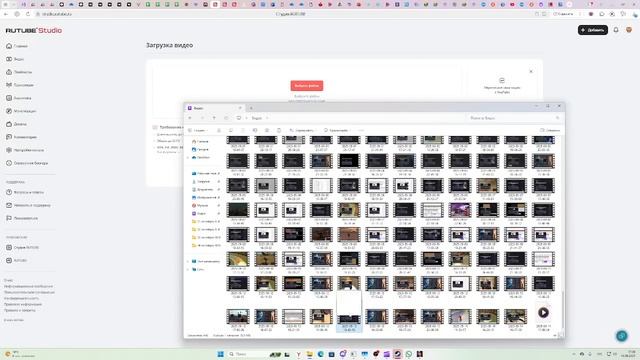Click the YouTube import option in upload panel

point(502,86)
